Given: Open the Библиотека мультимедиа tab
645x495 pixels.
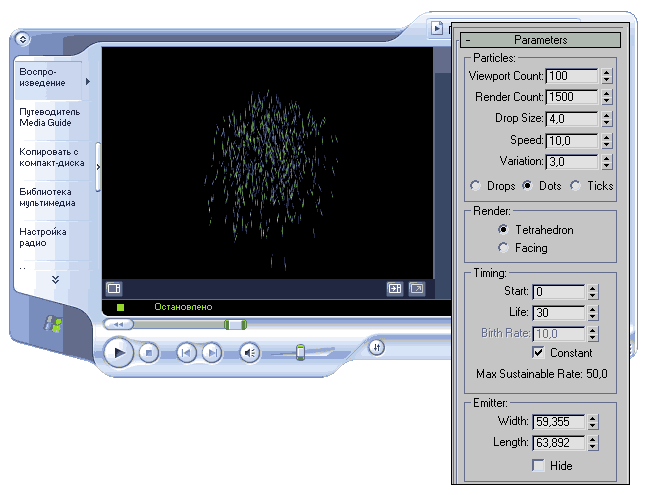Looking at the screenshot, I should coord(50,195).
